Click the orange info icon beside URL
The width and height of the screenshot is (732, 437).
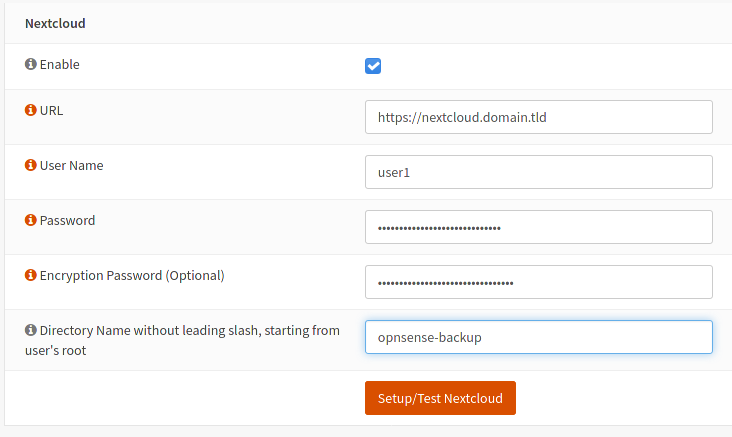(31, 110)
